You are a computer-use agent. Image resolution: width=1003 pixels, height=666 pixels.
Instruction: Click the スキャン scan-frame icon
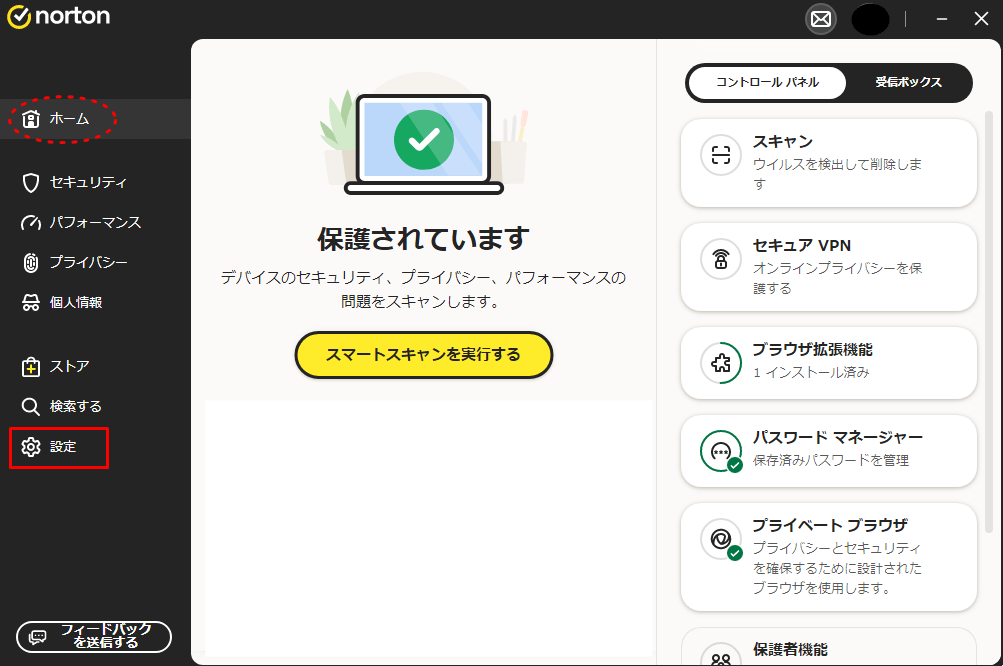721,155
